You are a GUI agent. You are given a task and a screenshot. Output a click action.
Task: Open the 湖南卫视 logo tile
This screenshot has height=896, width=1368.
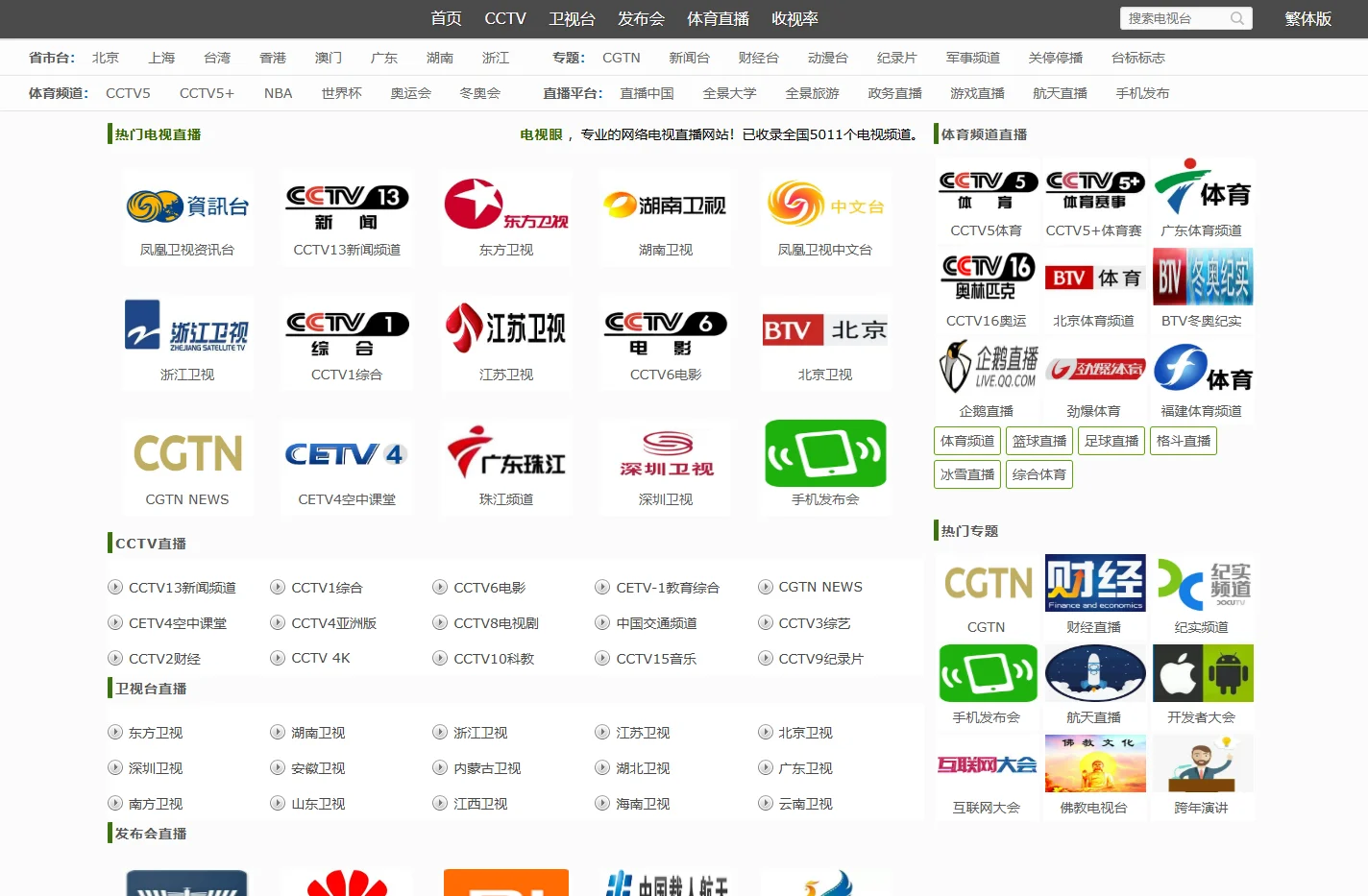666,206
